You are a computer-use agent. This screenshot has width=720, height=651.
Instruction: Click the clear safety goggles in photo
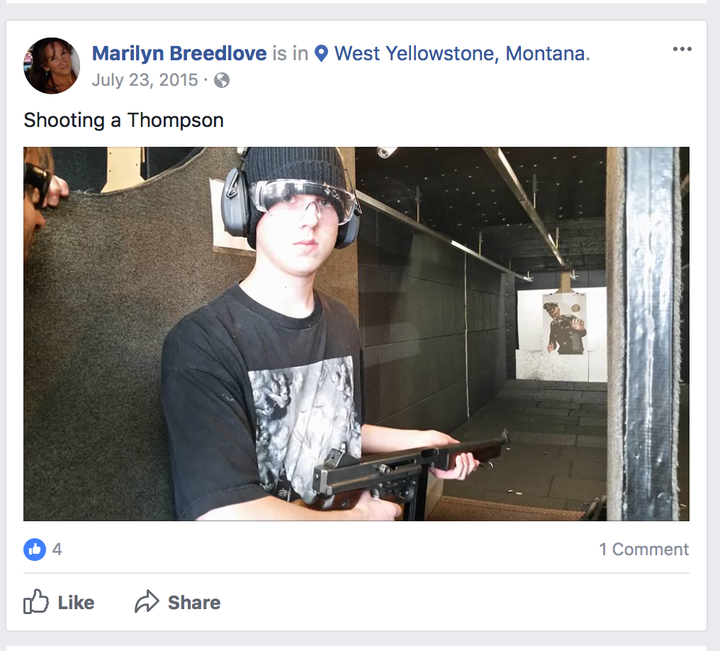(304, 199)
